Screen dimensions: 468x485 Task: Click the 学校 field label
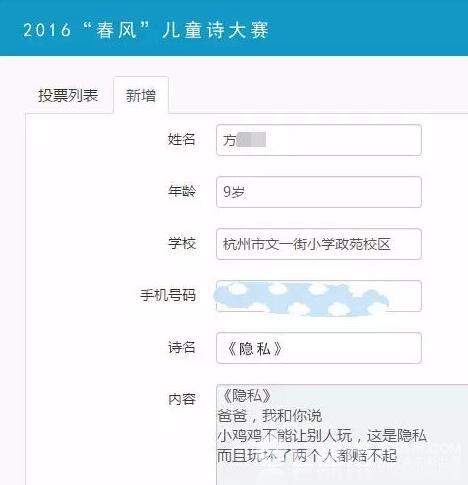click(x=181, y=243)
